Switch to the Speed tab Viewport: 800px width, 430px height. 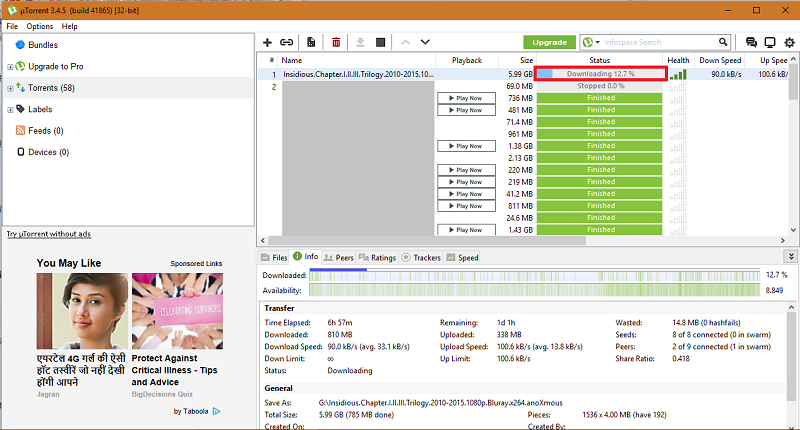point(462,258)
